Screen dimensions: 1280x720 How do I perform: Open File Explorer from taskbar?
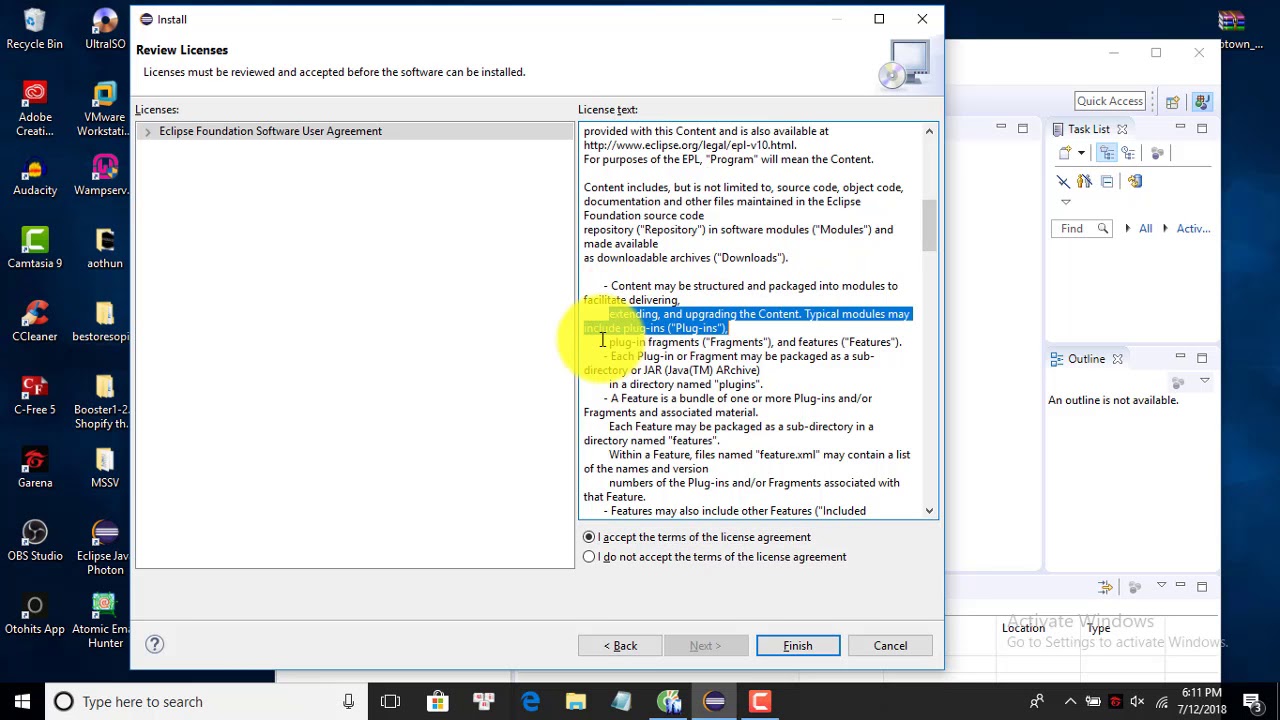576,702
